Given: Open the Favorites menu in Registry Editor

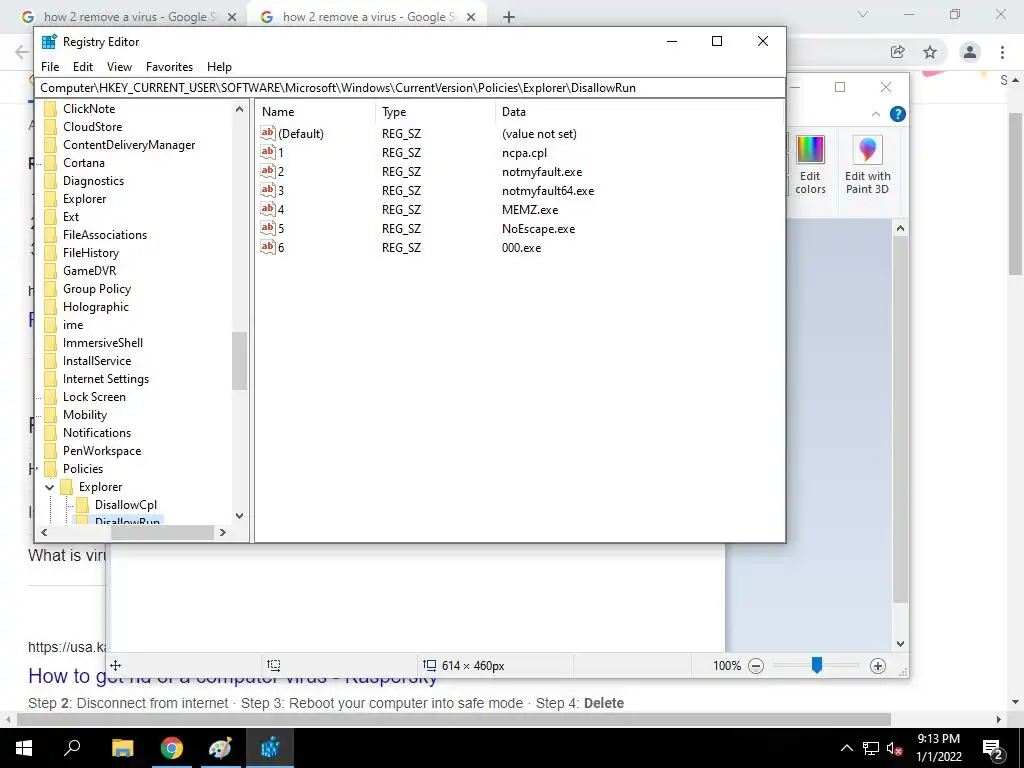Looking at the screenshot, I should click(169, 67).
